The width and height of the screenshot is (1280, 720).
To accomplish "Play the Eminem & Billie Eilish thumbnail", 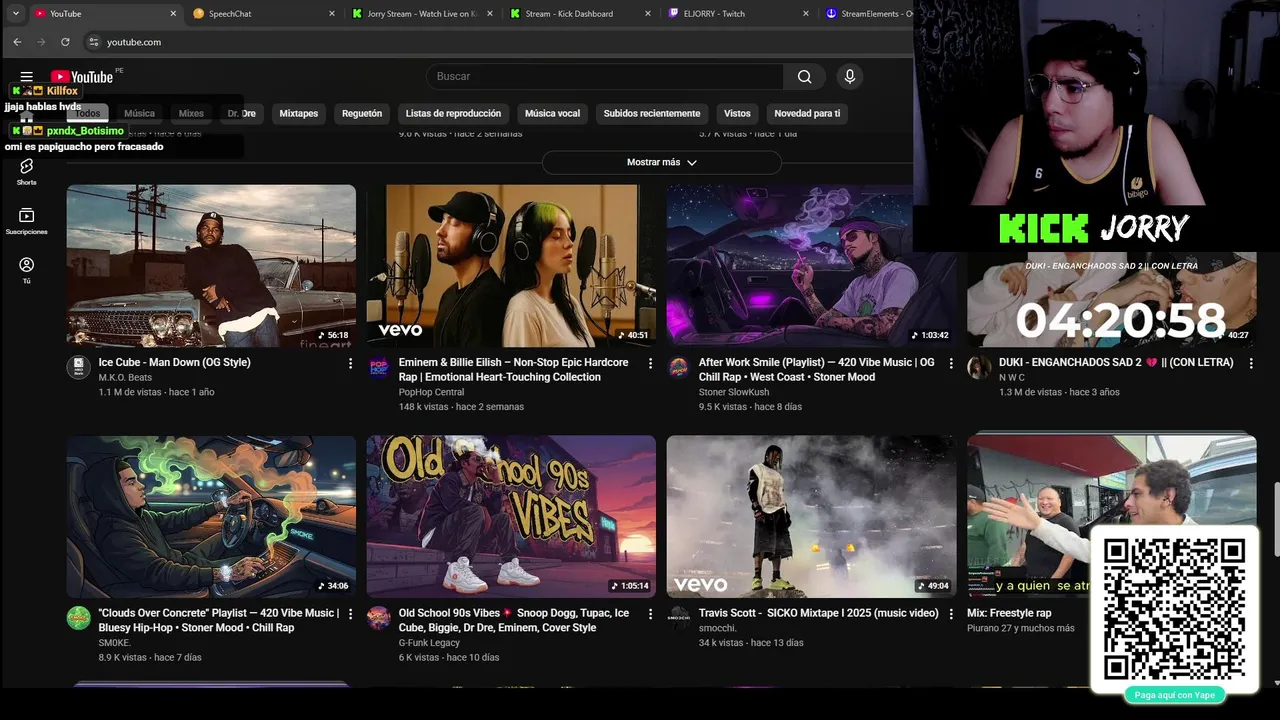I will click(x=511, y=266).
